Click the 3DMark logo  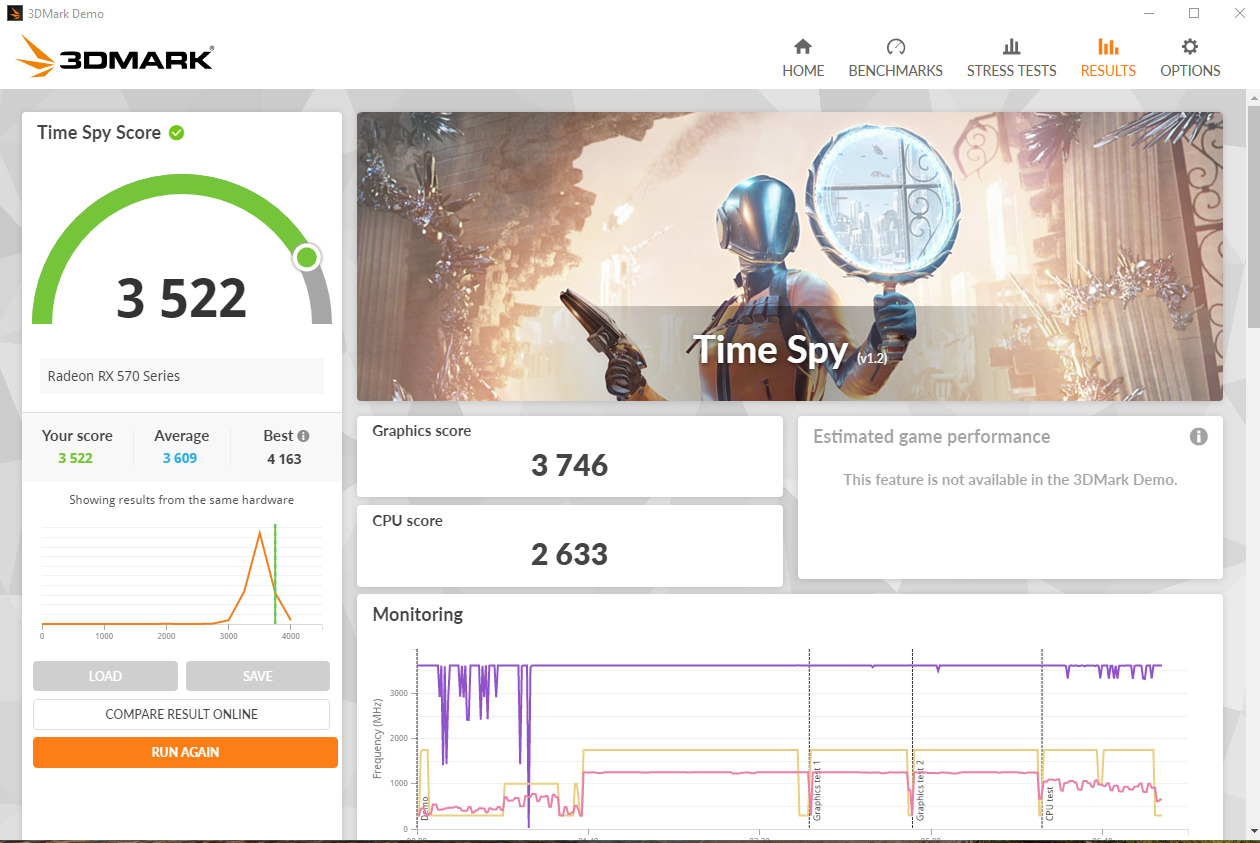pyautogui.click(x=115, y=58)
